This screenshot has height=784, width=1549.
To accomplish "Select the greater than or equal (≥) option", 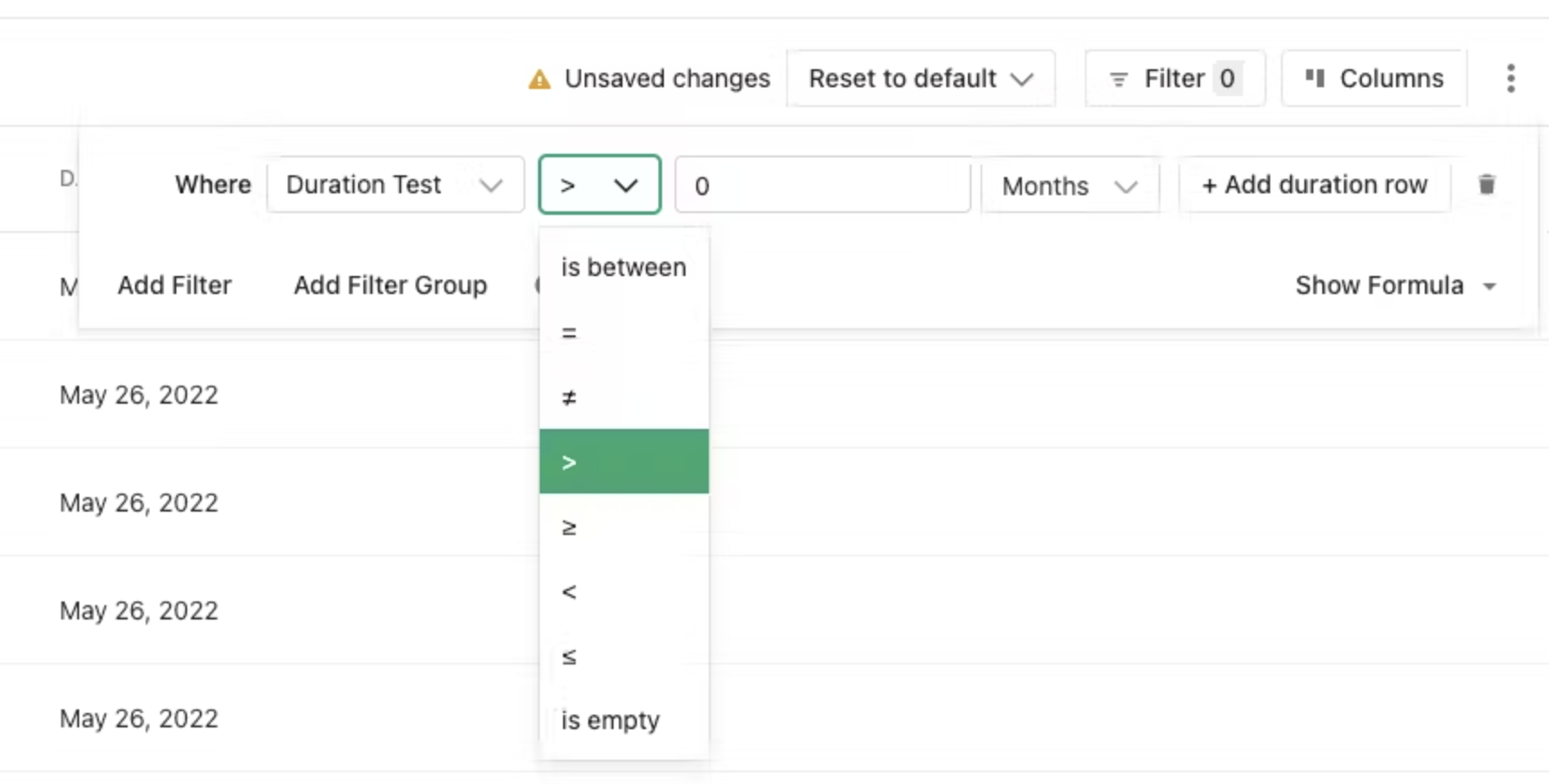I will click(623, 526).
